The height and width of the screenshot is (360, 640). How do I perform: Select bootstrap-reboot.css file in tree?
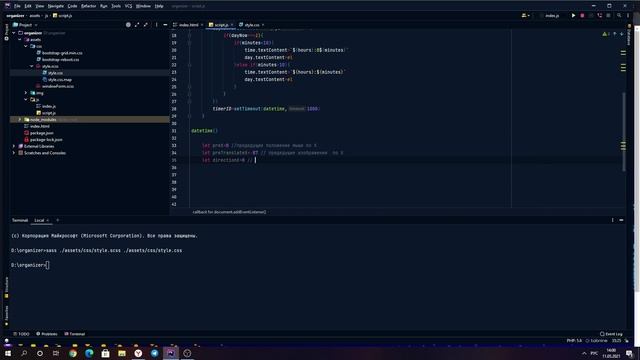[x=60, y=60]
